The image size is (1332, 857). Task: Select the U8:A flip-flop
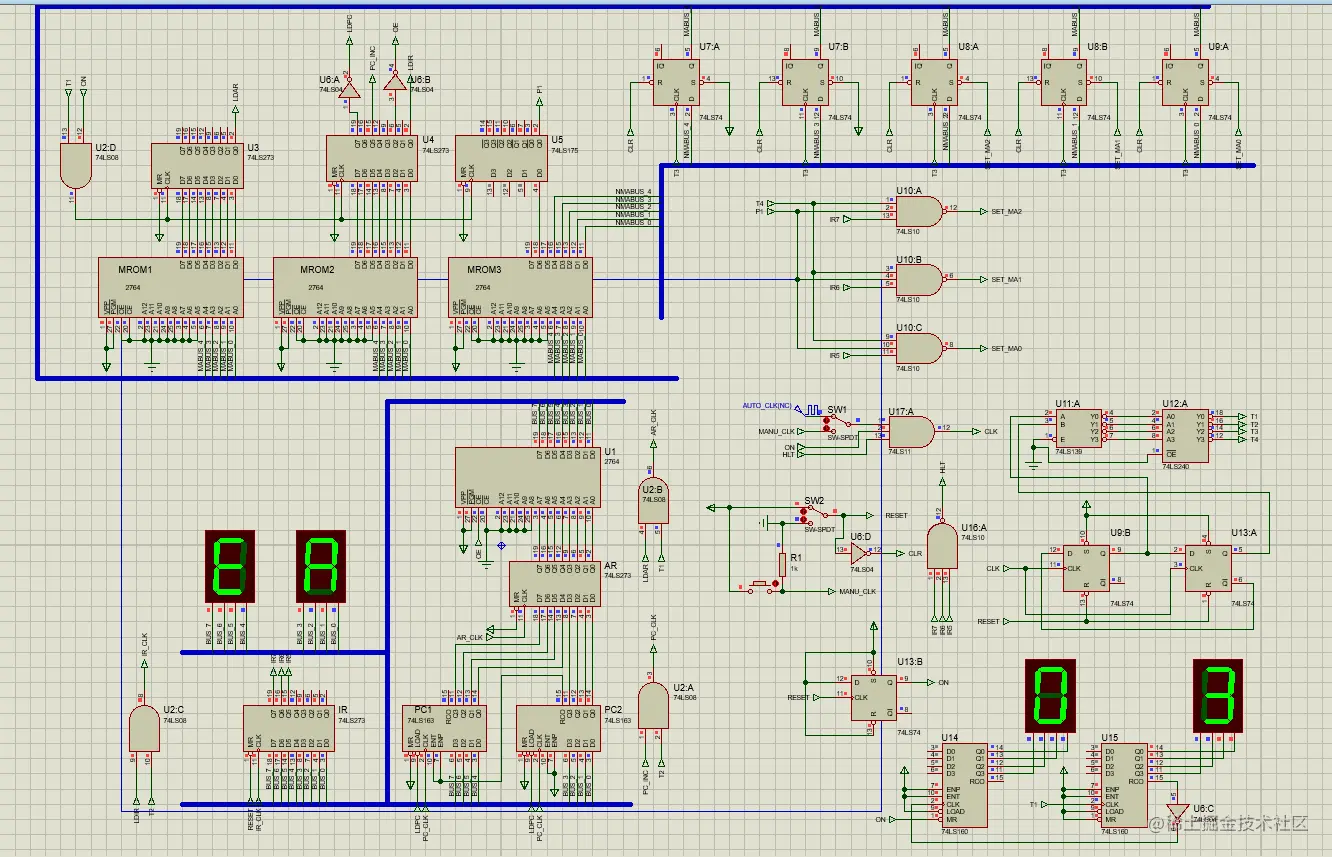pyautogui.click(x=935, y=82)
